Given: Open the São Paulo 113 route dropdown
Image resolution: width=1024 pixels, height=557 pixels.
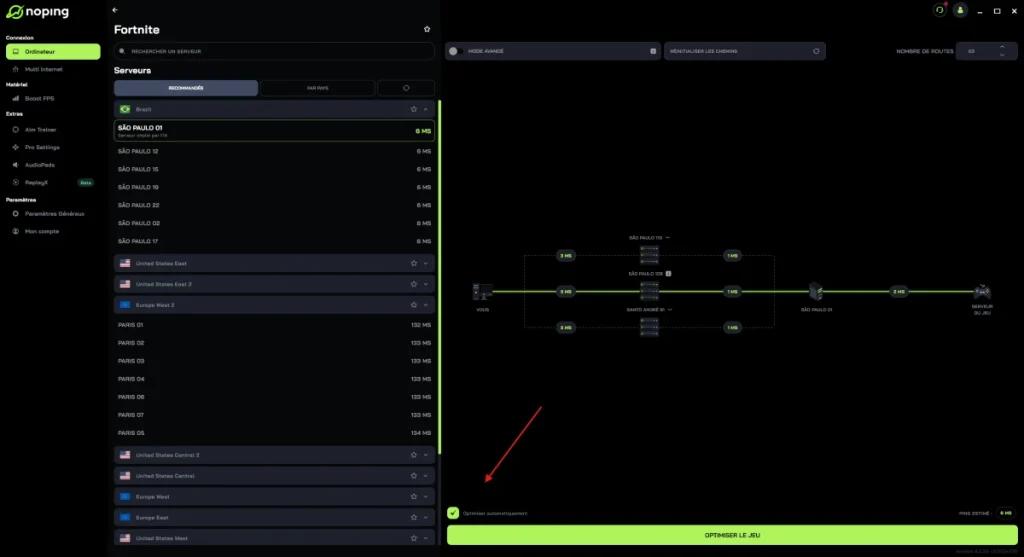Looking at the screenshot, I should tap(667, 238).
